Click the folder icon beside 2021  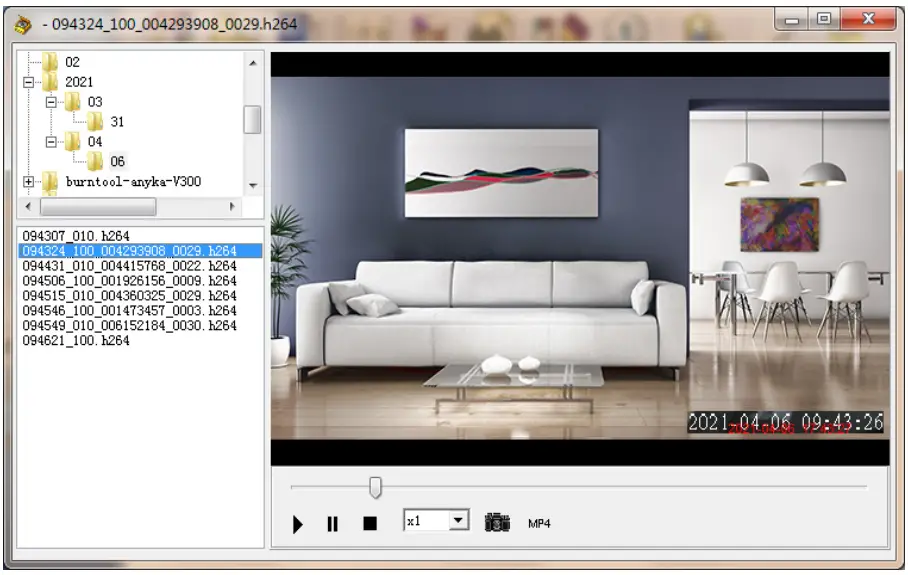(x=50, y=82)
